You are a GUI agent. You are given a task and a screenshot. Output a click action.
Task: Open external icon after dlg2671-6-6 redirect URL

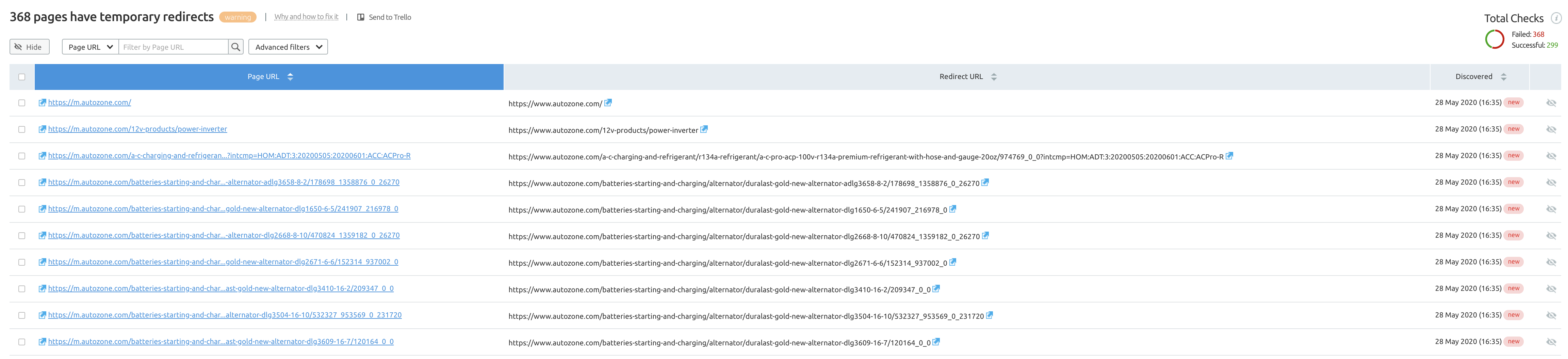tap(953, 262)
